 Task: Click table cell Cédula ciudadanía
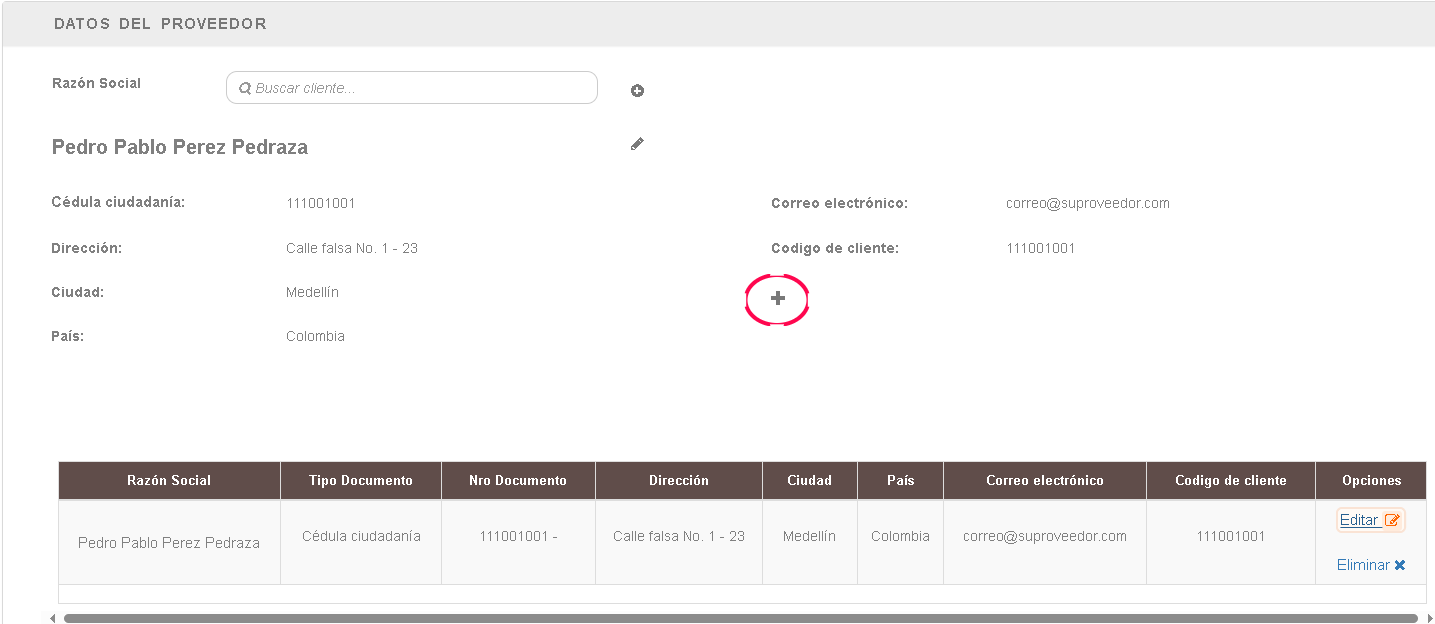coord(361,542)
